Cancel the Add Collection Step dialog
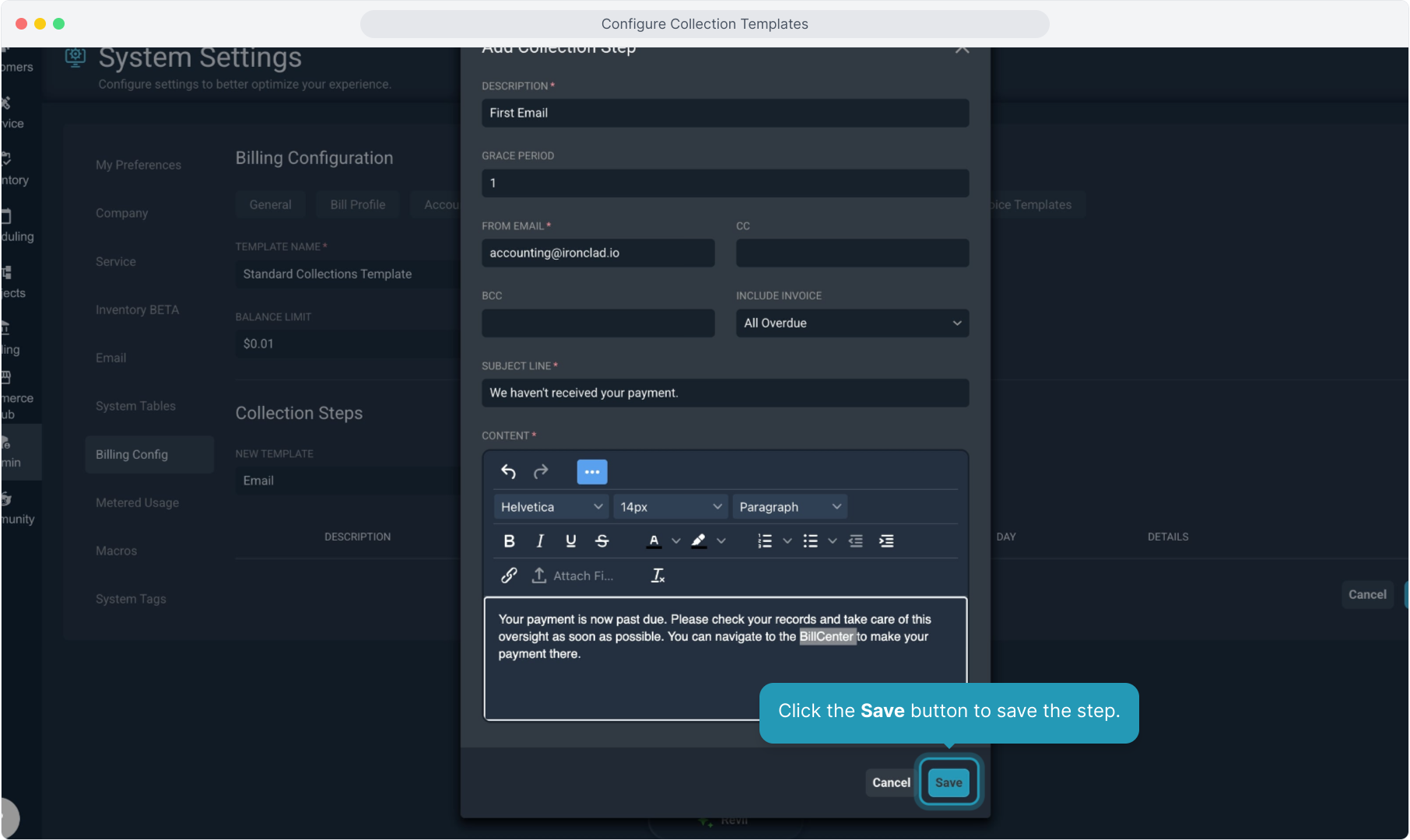The width and height of the screenshot is (1410, 840). [x=890, y=782]
